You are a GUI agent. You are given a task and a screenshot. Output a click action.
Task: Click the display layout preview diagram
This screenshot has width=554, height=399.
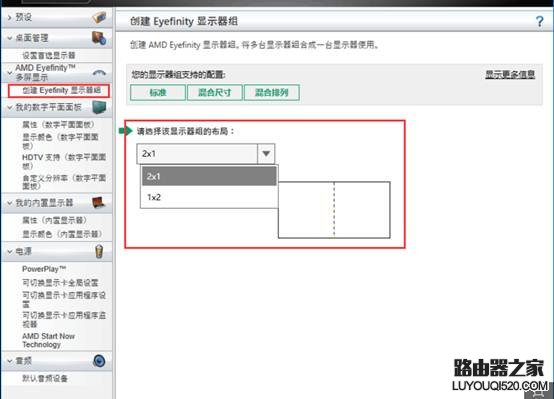(334, 210)
